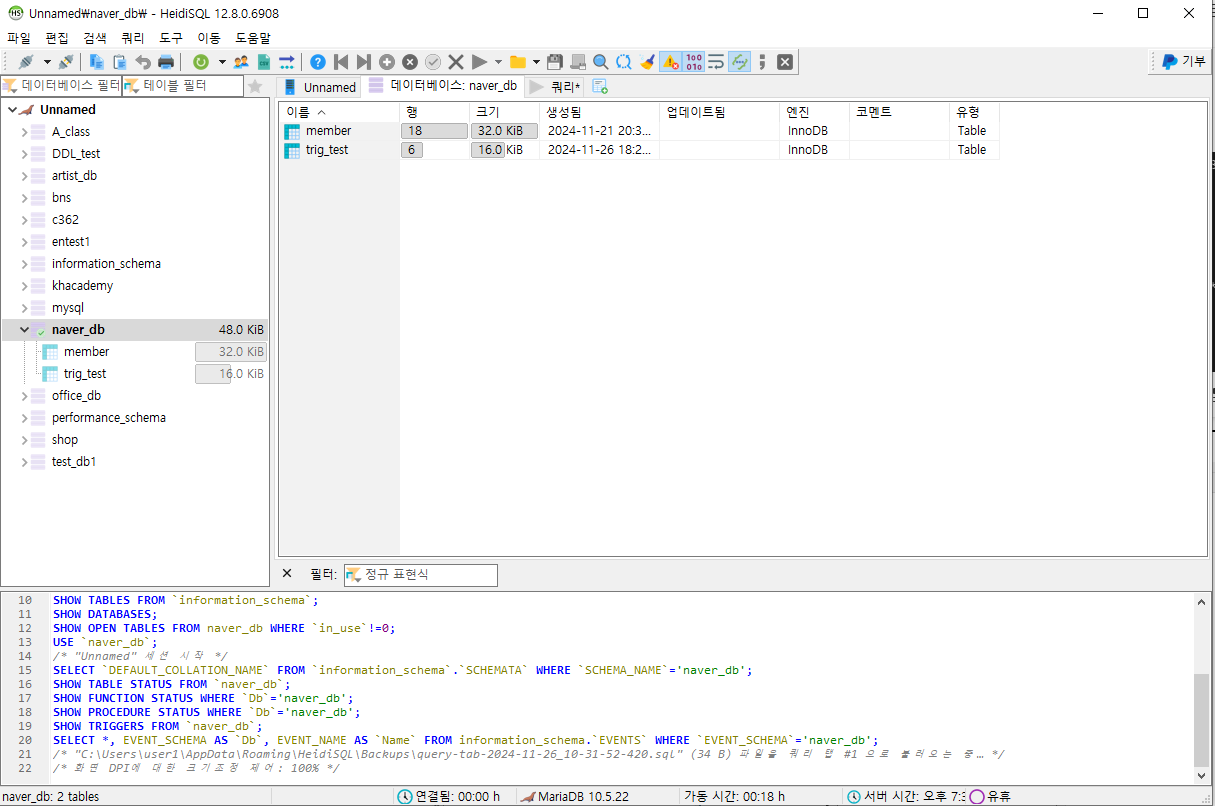The image size is (1215, 806).
Task: Click the copy icon in toolbar
Action: point(97,62)
